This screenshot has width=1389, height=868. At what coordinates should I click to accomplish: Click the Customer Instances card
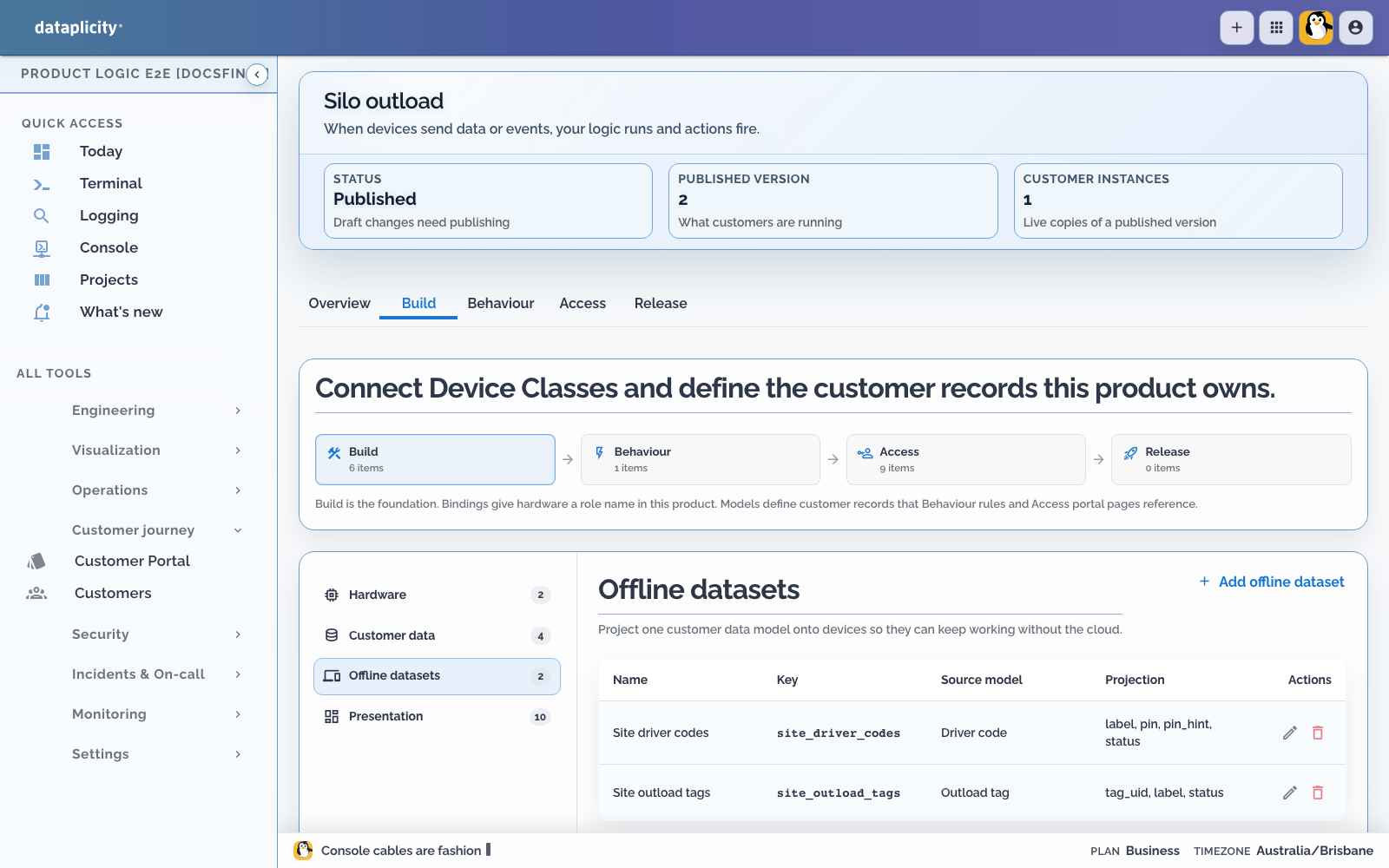pyautogui.click(x=1178, y=201)
